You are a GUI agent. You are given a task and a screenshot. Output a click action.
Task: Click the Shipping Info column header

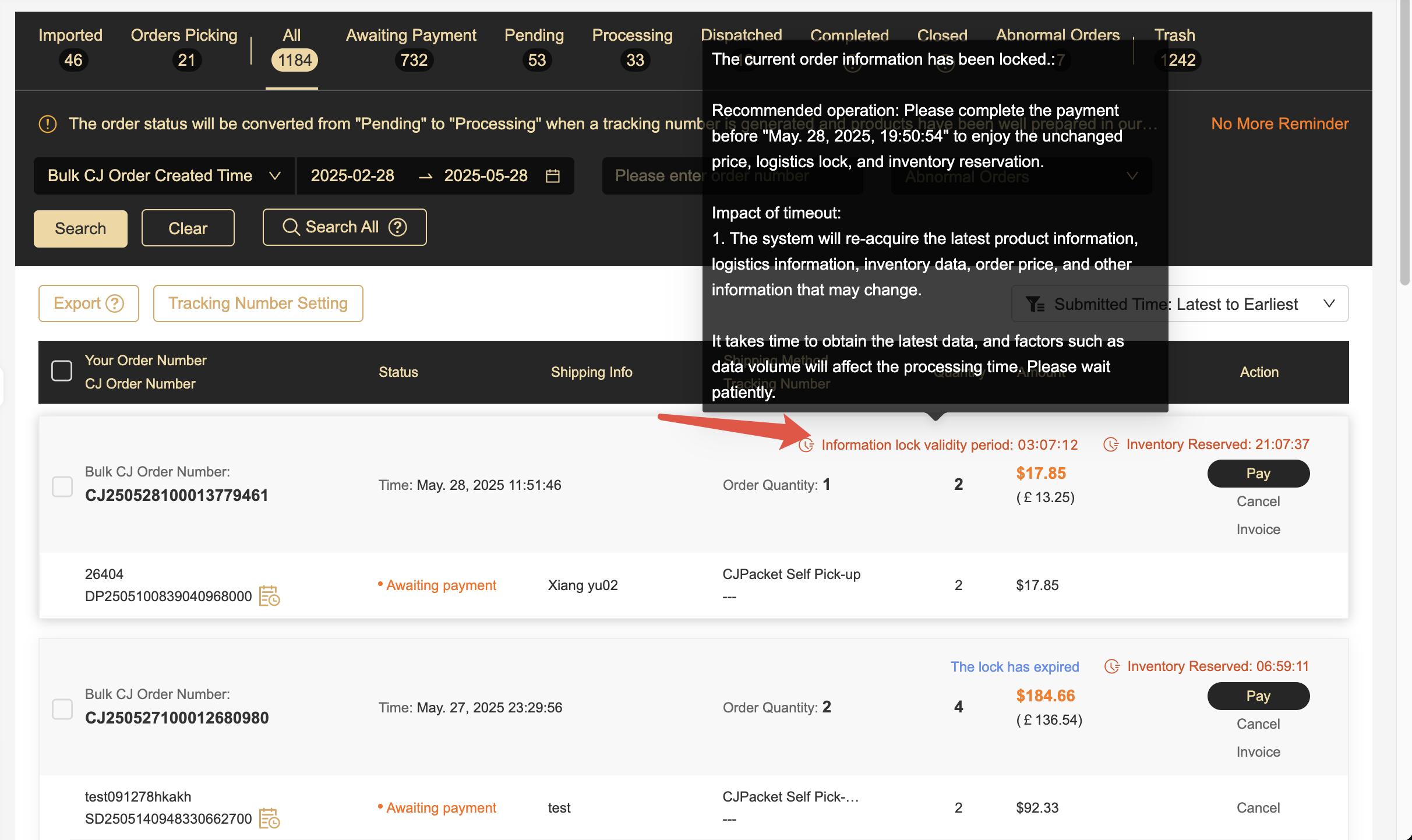tap(591, 372)
